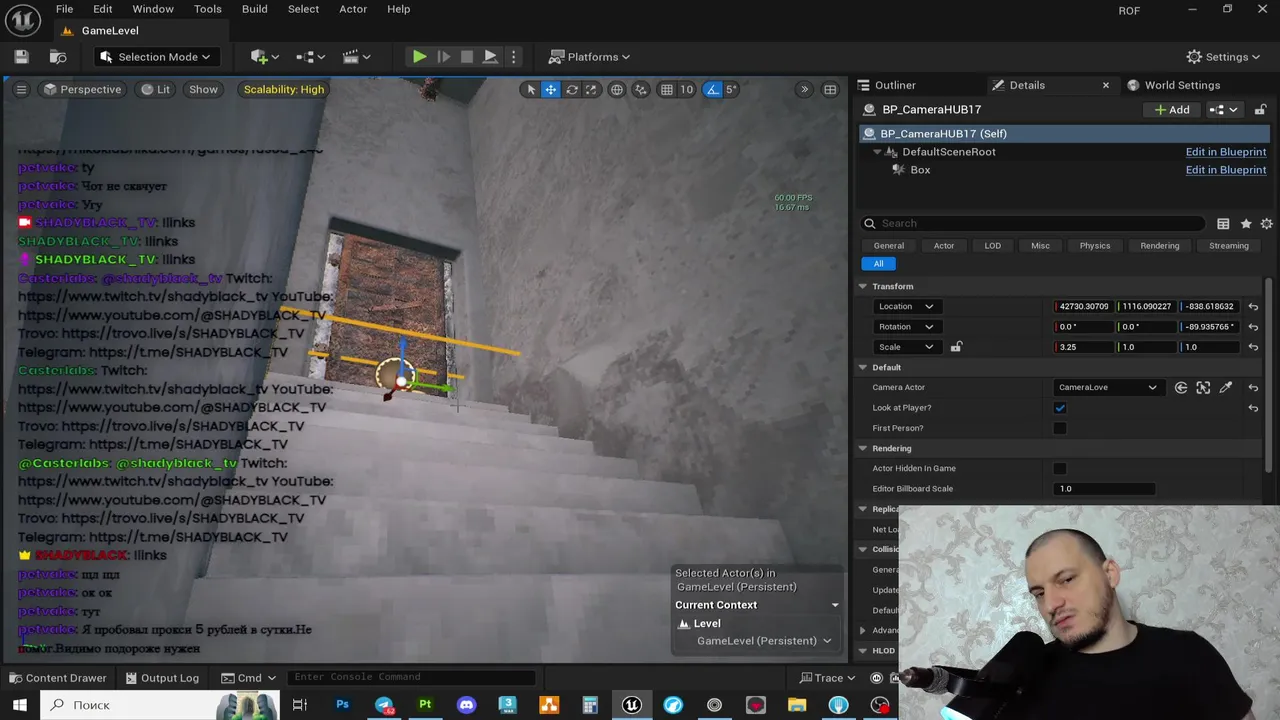Toggle the Scale lock ratio icon

(956, 347)
